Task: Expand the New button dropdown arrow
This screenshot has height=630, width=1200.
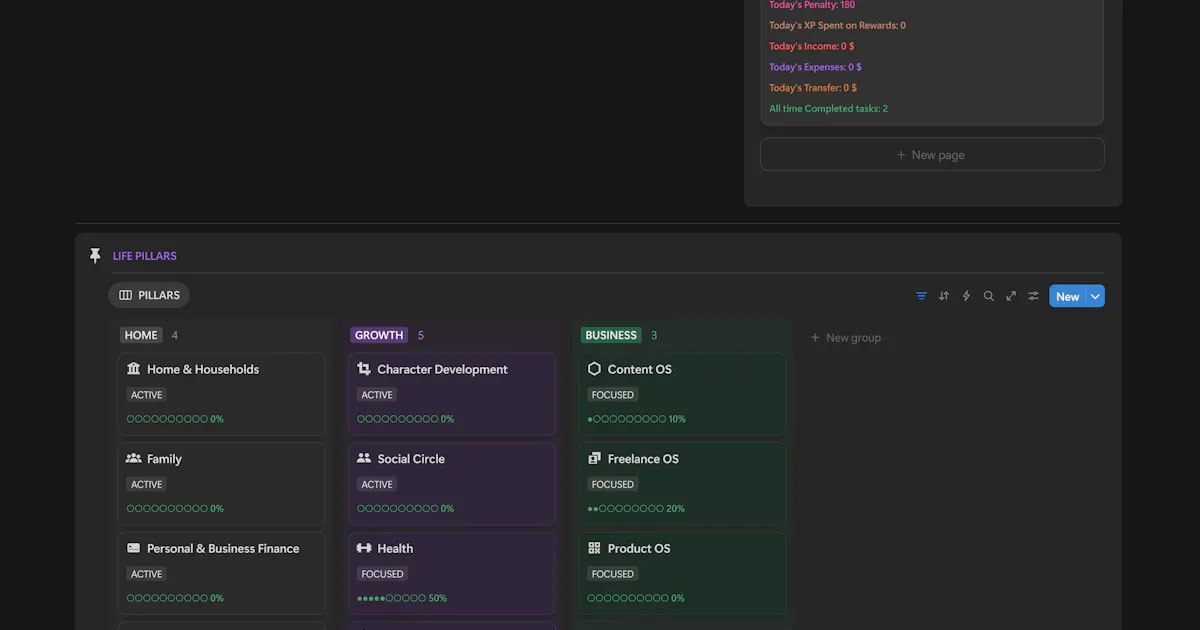Action: (1095, 296)
